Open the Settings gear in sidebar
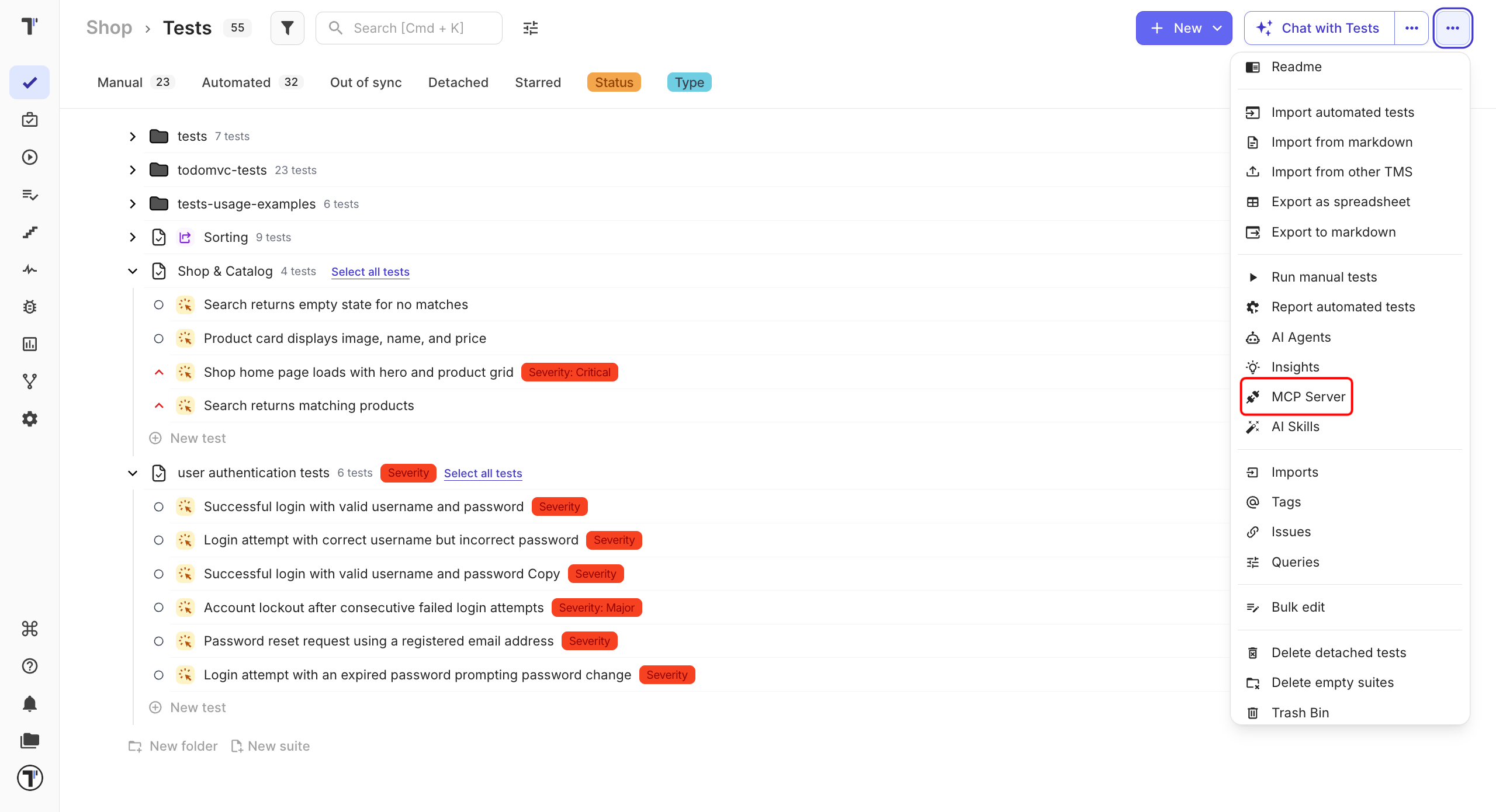 [x=30, y=419]
